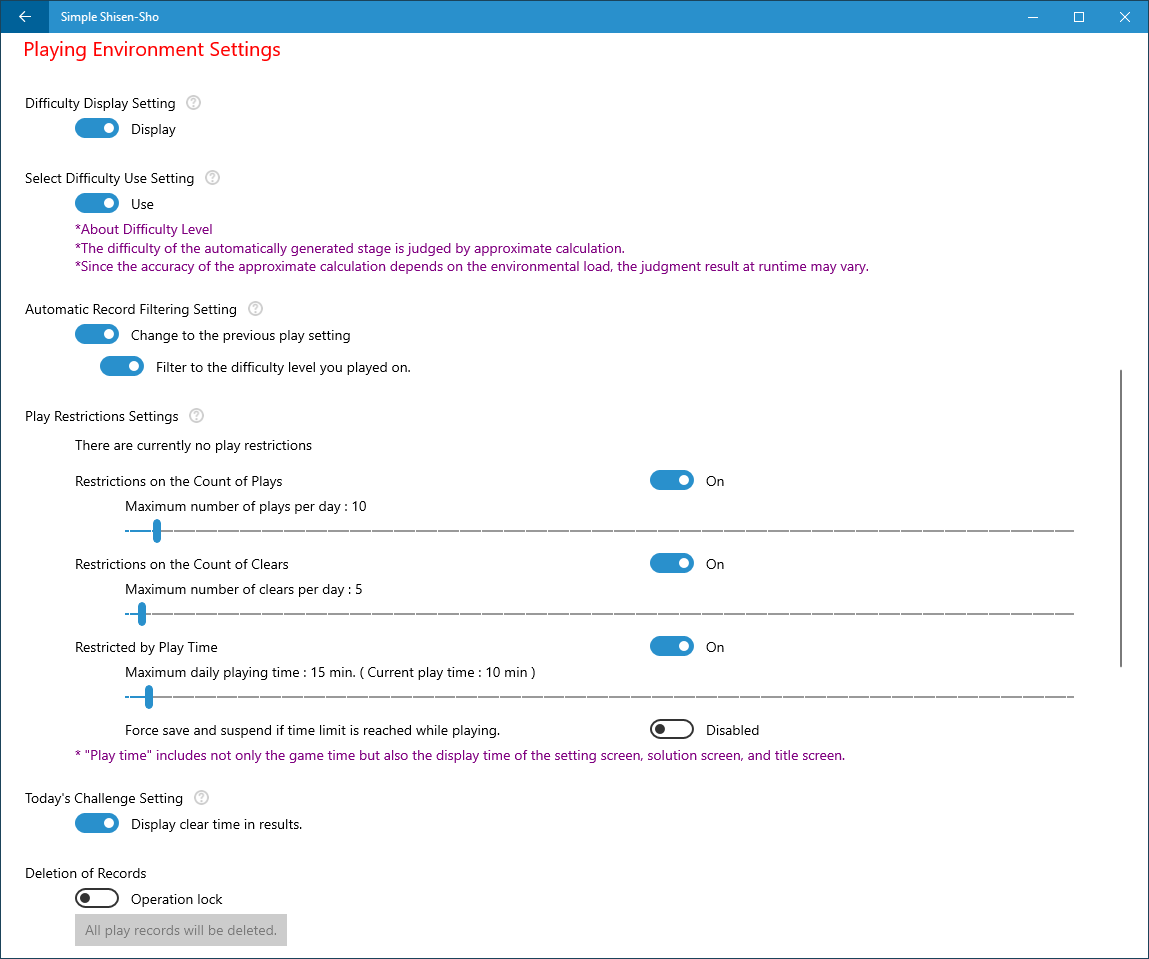This screenshot has height=959, width=1149.
Task: Open help for Difficulty Display Setting
Action: click(193, 103)
